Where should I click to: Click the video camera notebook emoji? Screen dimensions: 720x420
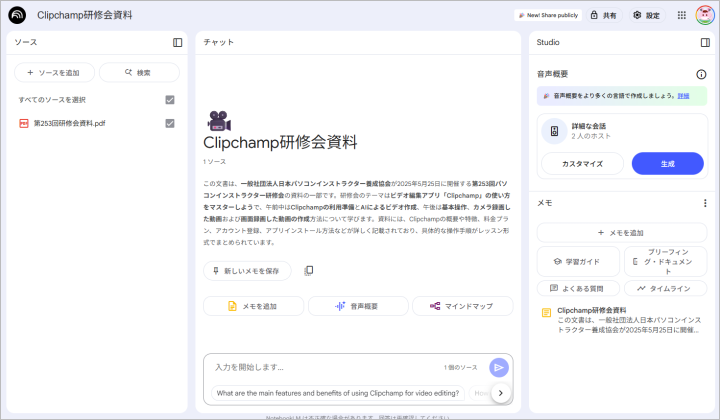pyautogui.click(x=219, y=121)
